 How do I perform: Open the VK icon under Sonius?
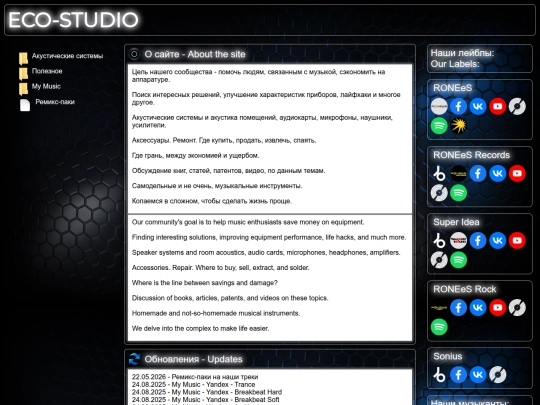click(x=478, y=375)
